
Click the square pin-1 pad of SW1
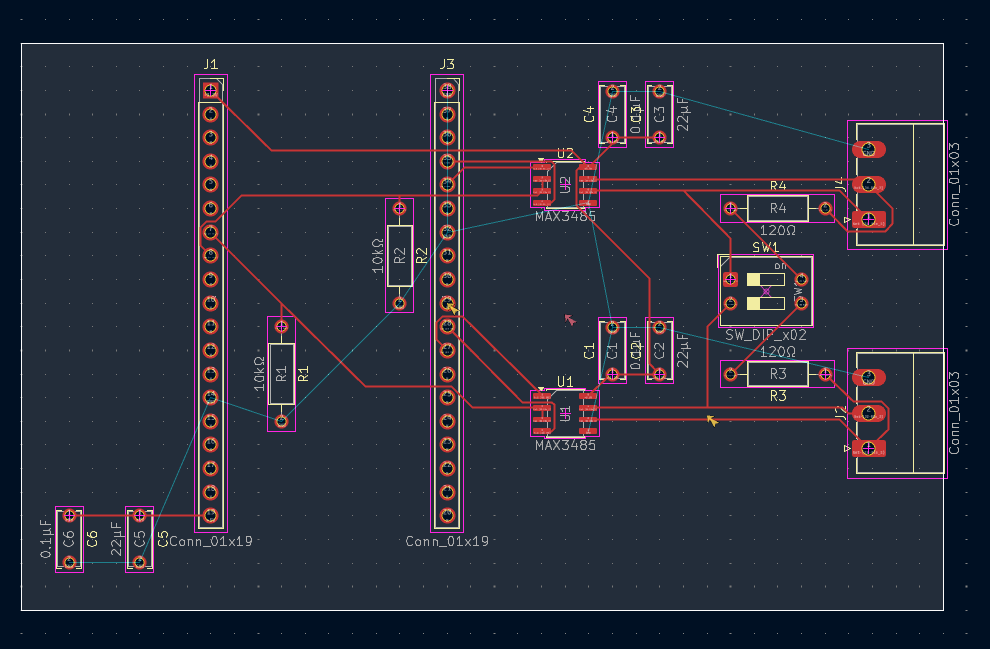click(x=731, y=279)
